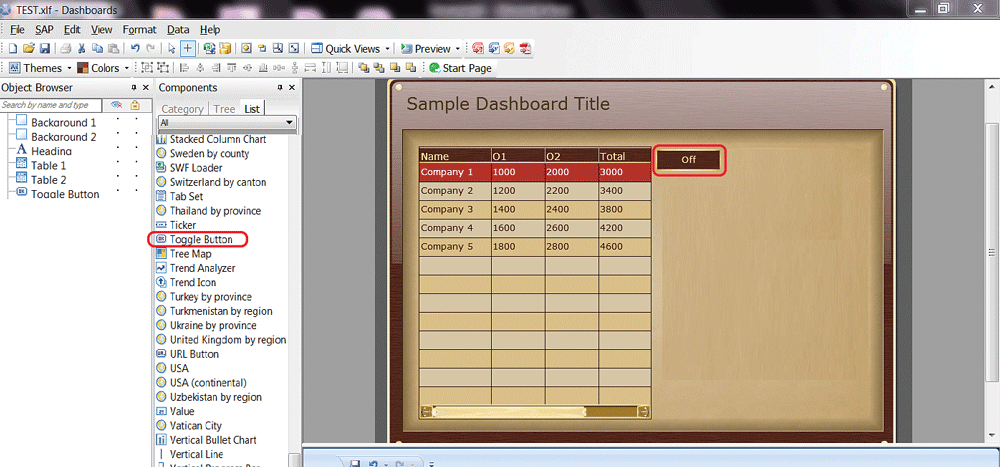The height and width of the screenshot is (467, 1000).
Task: Click the New document icon in toolbar
Action: 13,48
